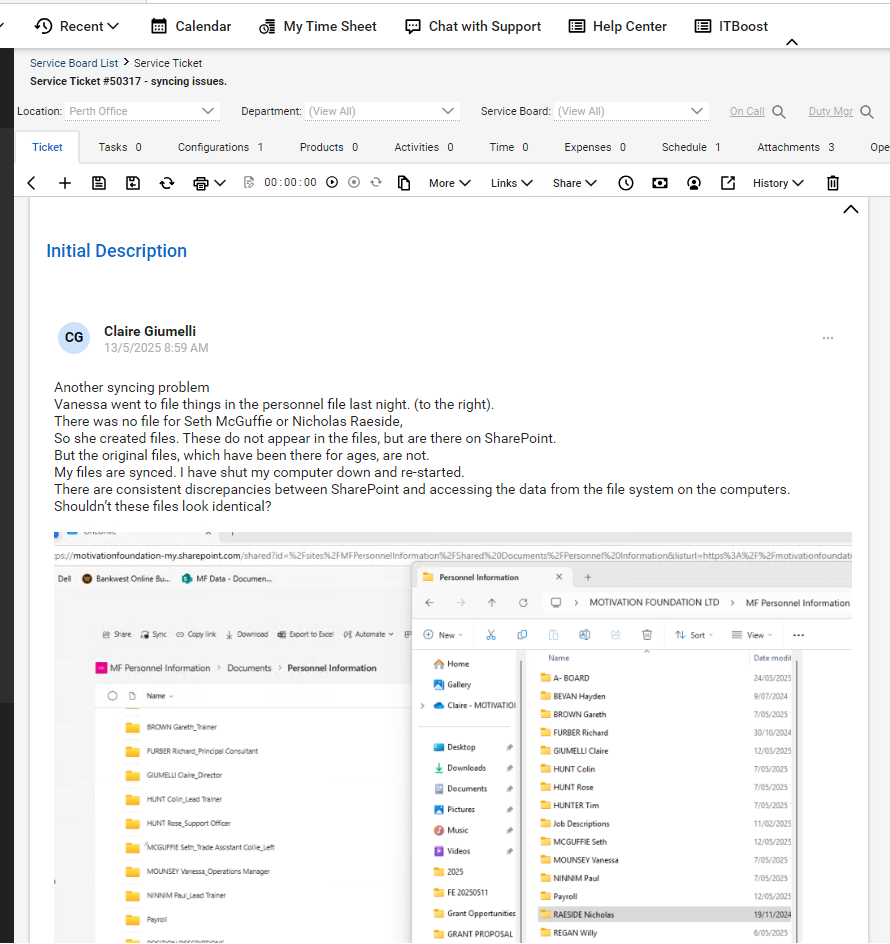This screenshot has width=890, height=944.
Task: Collapse the Initial Description section chevron
Action: (x=850, y=210)
